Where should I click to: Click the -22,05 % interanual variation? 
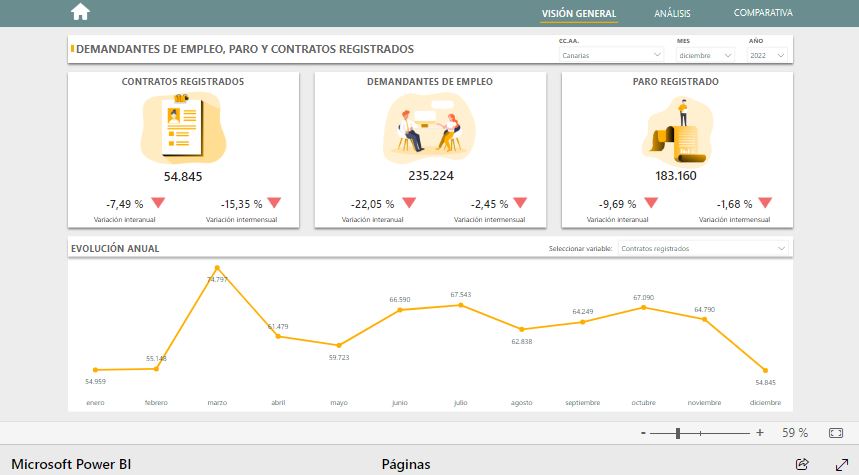pos(373,204)
